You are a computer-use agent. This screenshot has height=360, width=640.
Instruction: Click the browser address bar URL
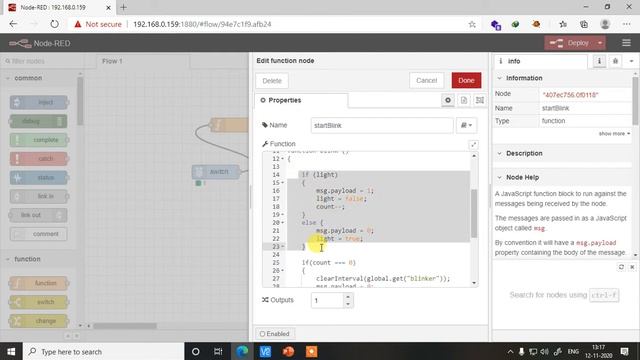pos(202,24)
